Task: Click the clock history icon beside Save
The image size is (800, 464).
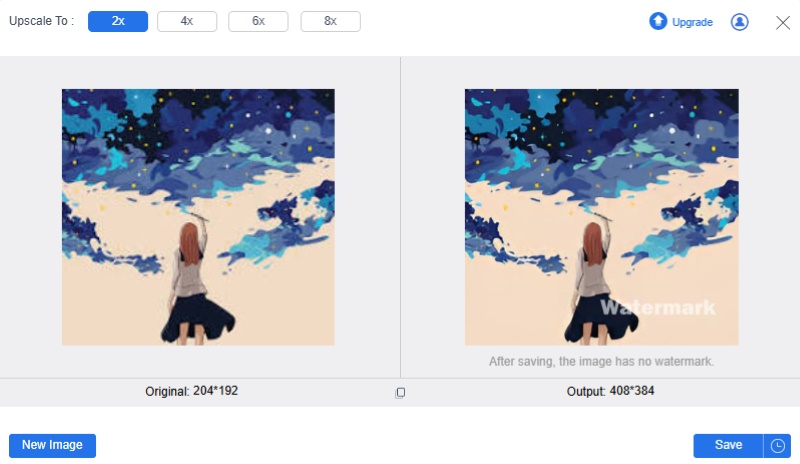Action: pyautogui.click(x=777, y=446)
